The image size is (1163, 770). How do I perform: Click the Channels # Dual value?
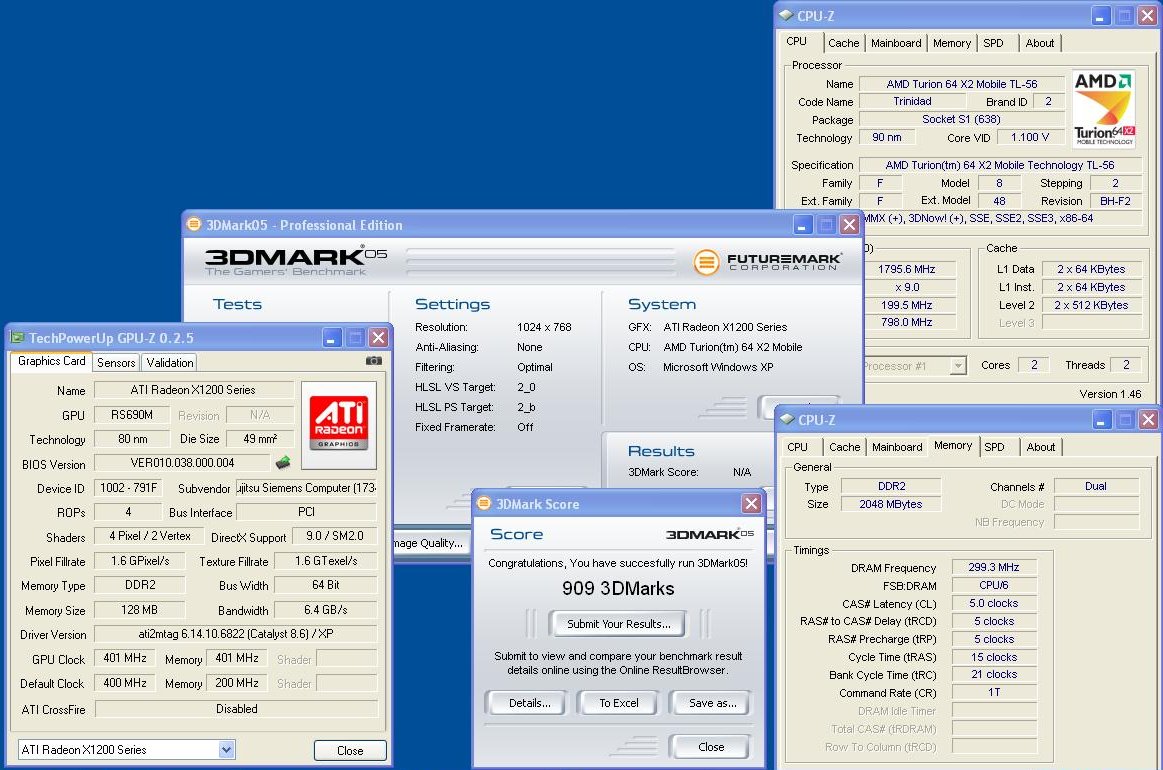[1096, 487]
